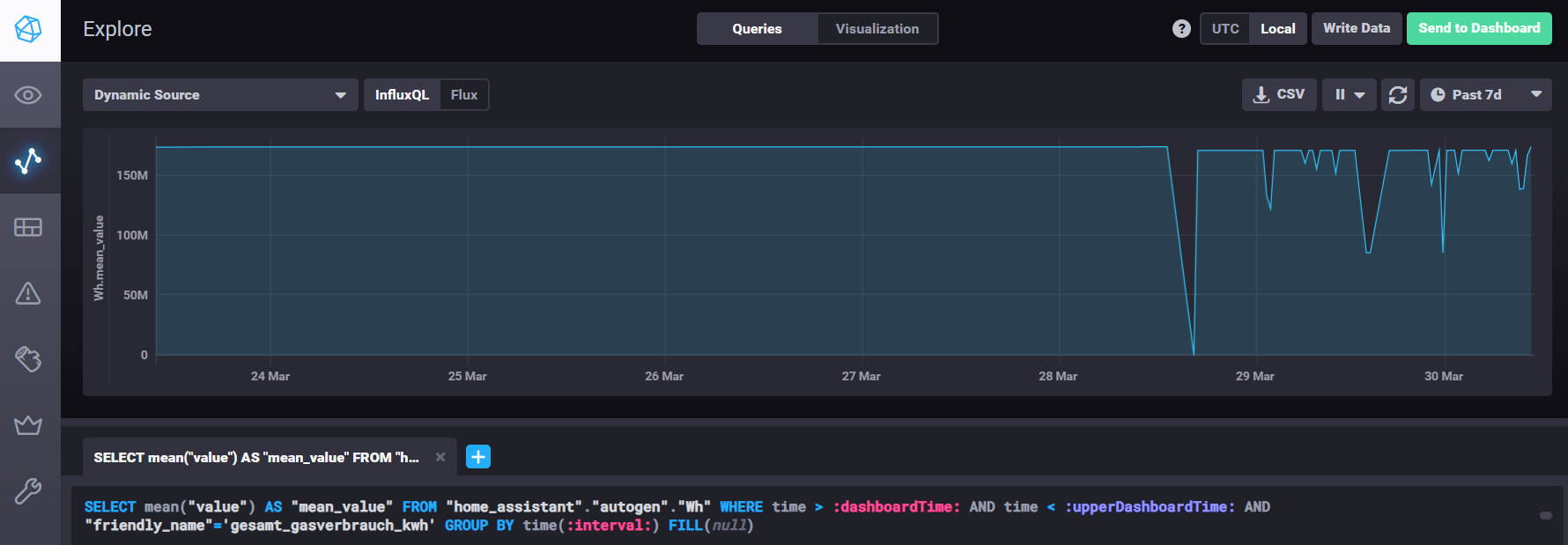Expand the Dynamic Source dropdown

pyautogui.click(x=220, y=95)
